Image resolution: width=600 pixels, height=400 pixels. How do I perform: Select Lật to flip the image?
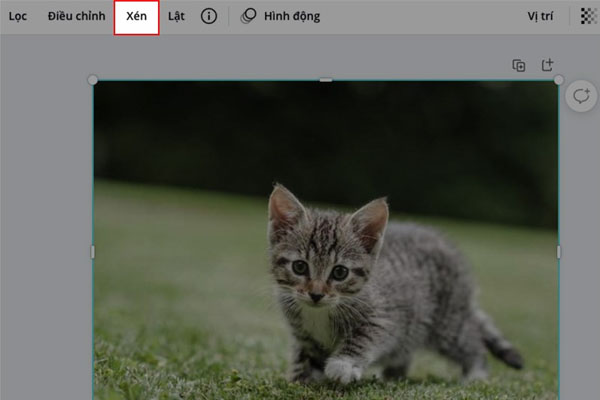(x=176, y=17)
